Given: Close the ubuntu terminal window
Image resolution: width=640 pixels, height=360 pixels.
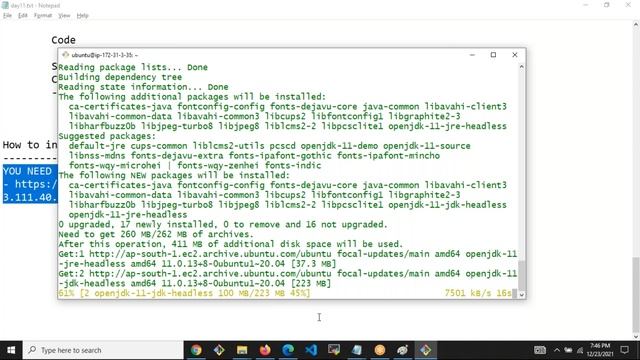Looking at the screenshot, I should (x=515, y=55).
